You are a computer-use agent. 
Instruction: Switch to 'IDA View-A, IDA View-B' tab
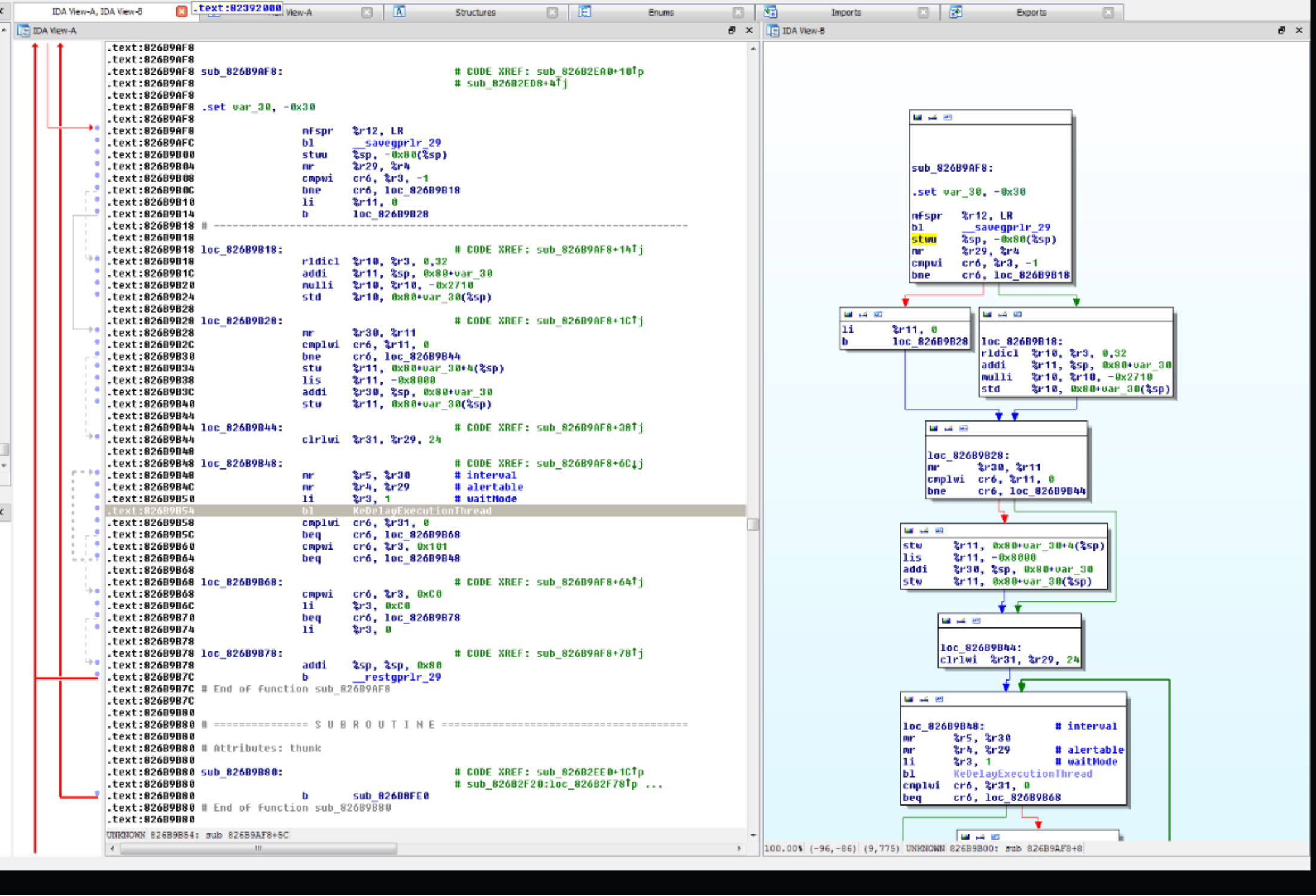[x=97, y=12]
